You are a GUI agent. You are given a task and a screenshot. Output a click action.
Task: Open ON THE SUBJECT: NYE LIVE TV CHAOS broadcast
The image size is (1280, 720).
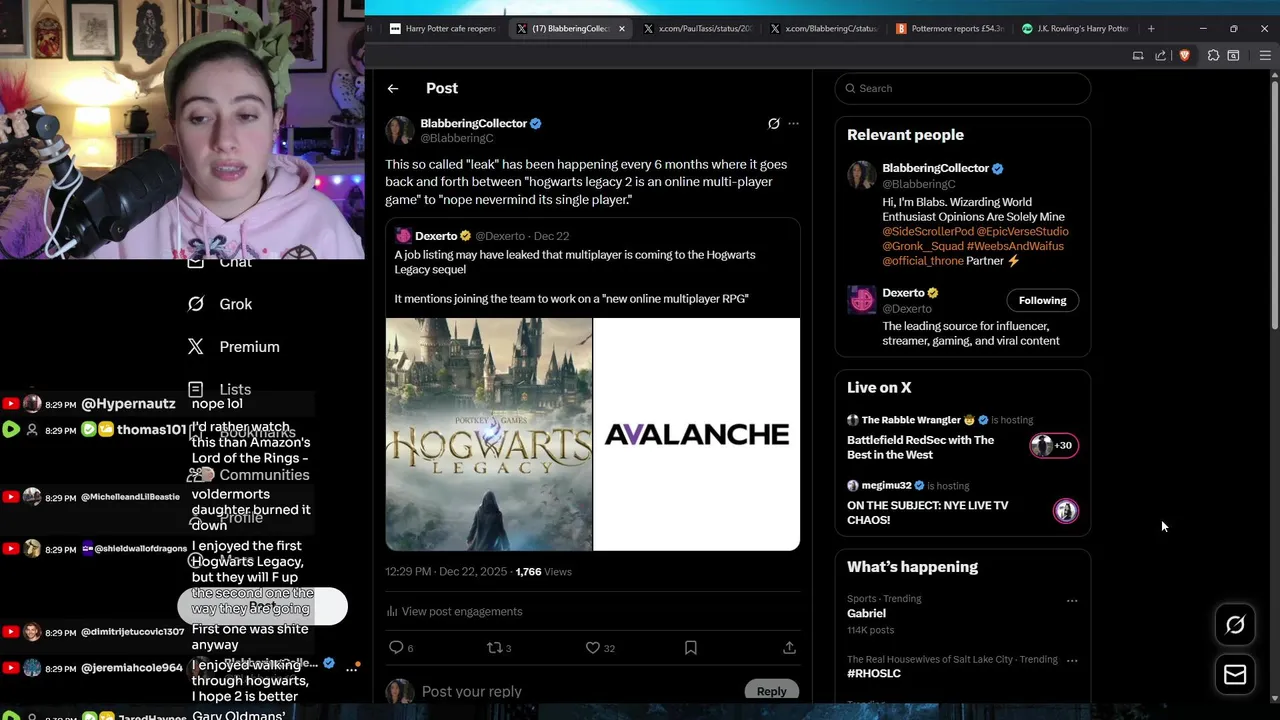(927, 512)
